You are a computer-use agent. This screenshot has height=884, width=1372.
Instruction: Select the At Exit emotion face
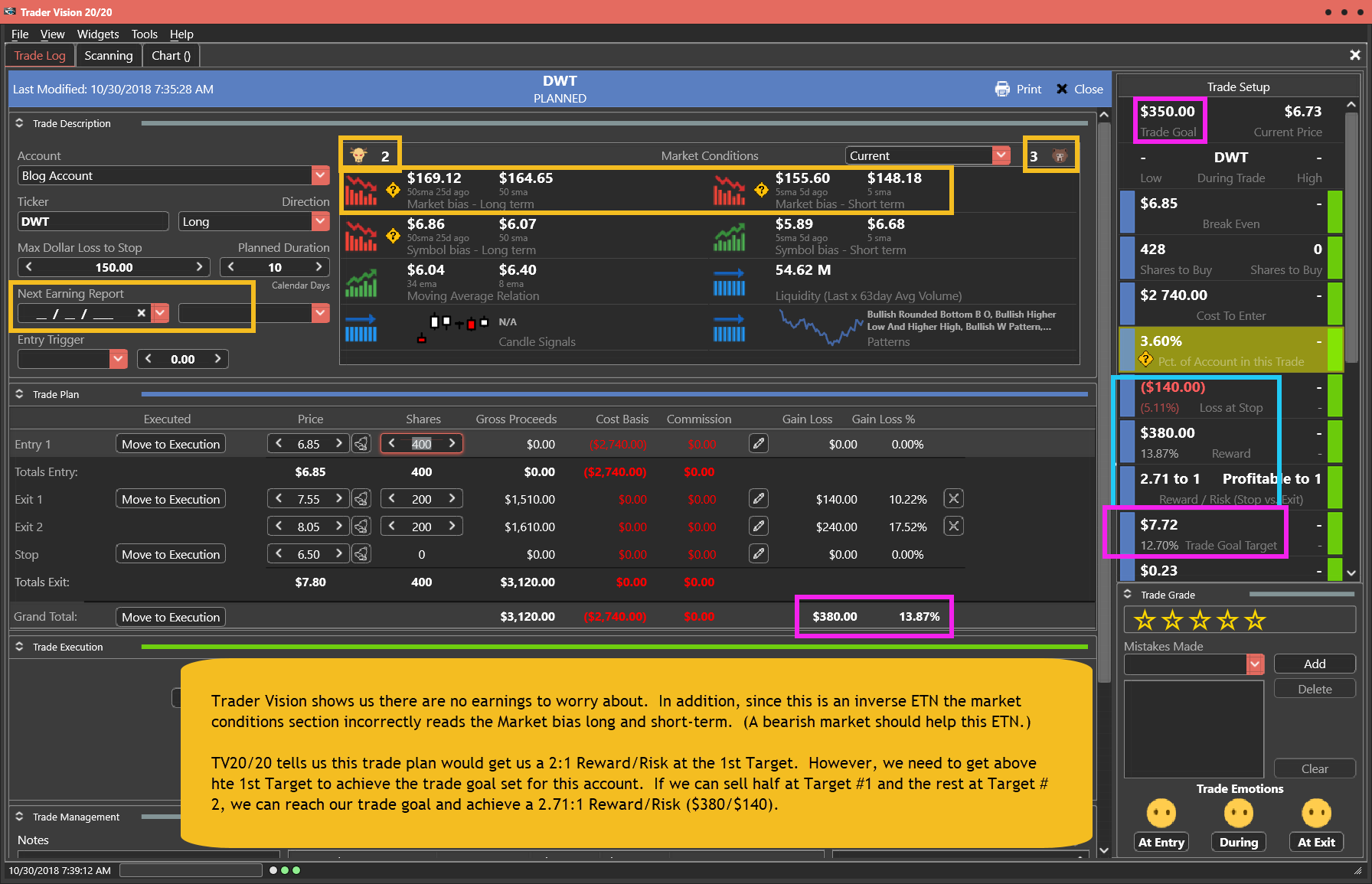1316,813
